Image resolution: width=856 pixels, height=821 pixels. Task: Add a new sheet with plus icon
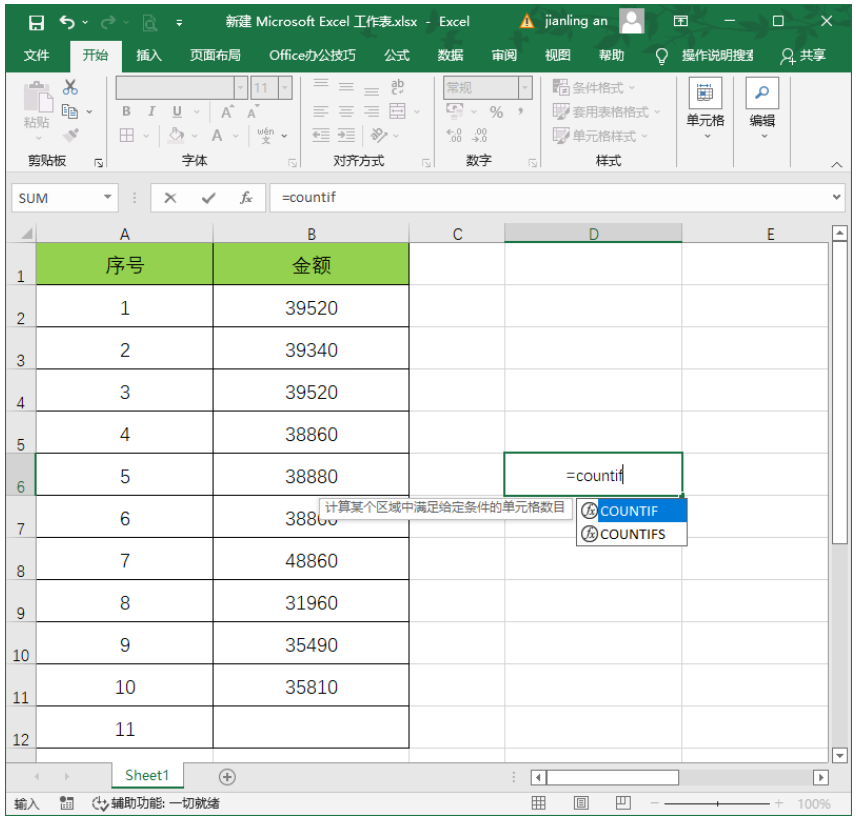pyautogui.click(x=227, y=777)
